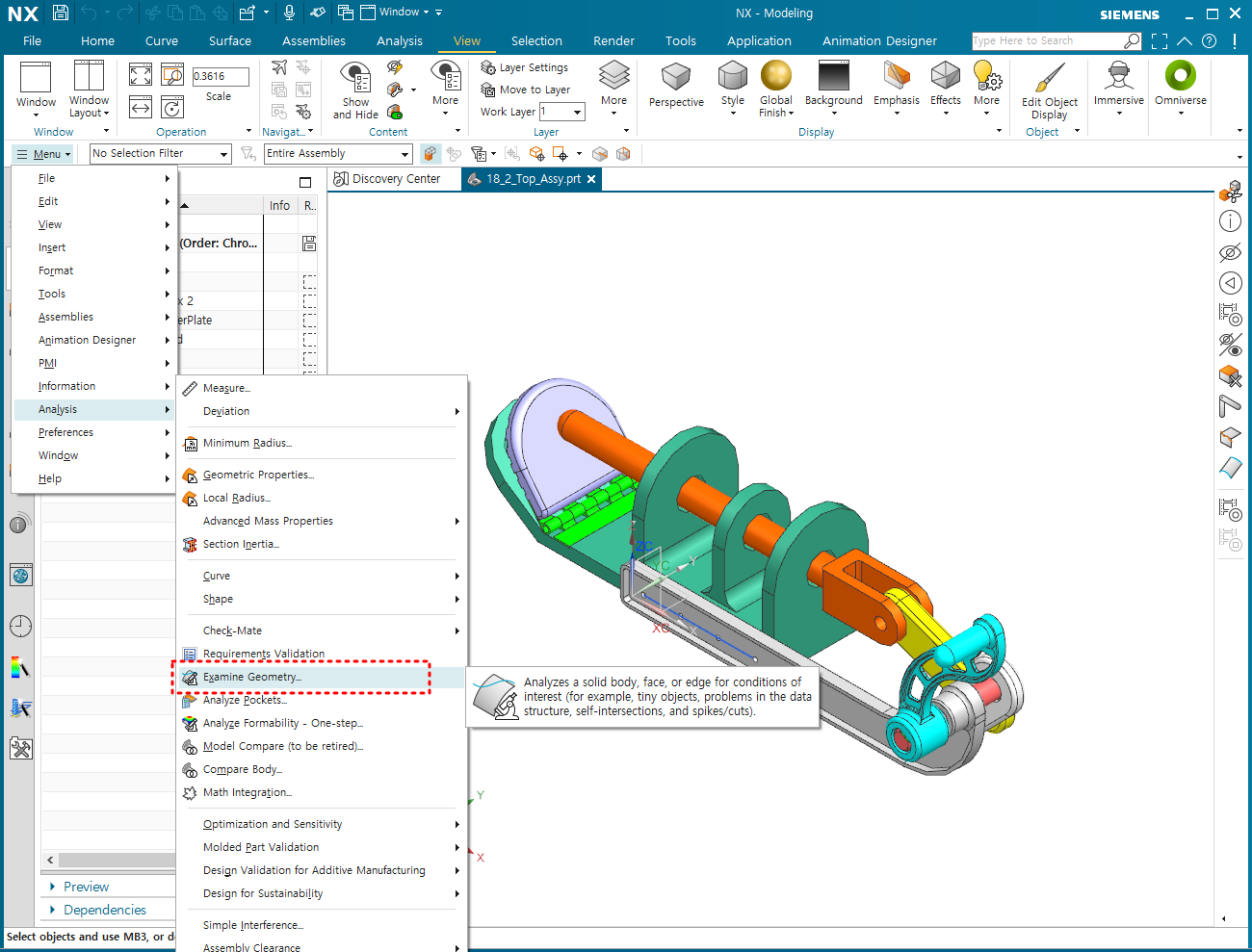Open the Background display icon
This screenshot has width=1252, height=952.
tap(833, 75)
